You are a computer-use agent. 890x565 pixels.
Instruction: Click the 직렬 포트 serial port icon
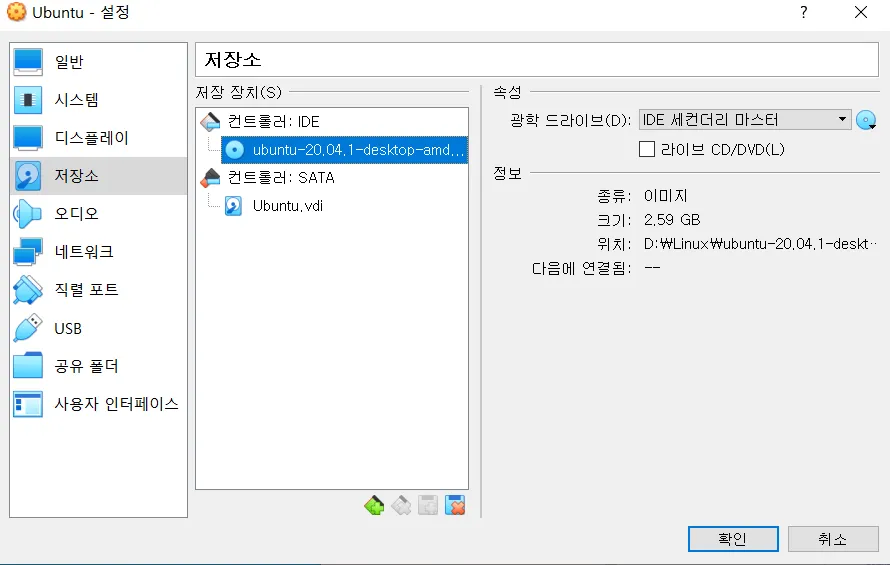27,290
